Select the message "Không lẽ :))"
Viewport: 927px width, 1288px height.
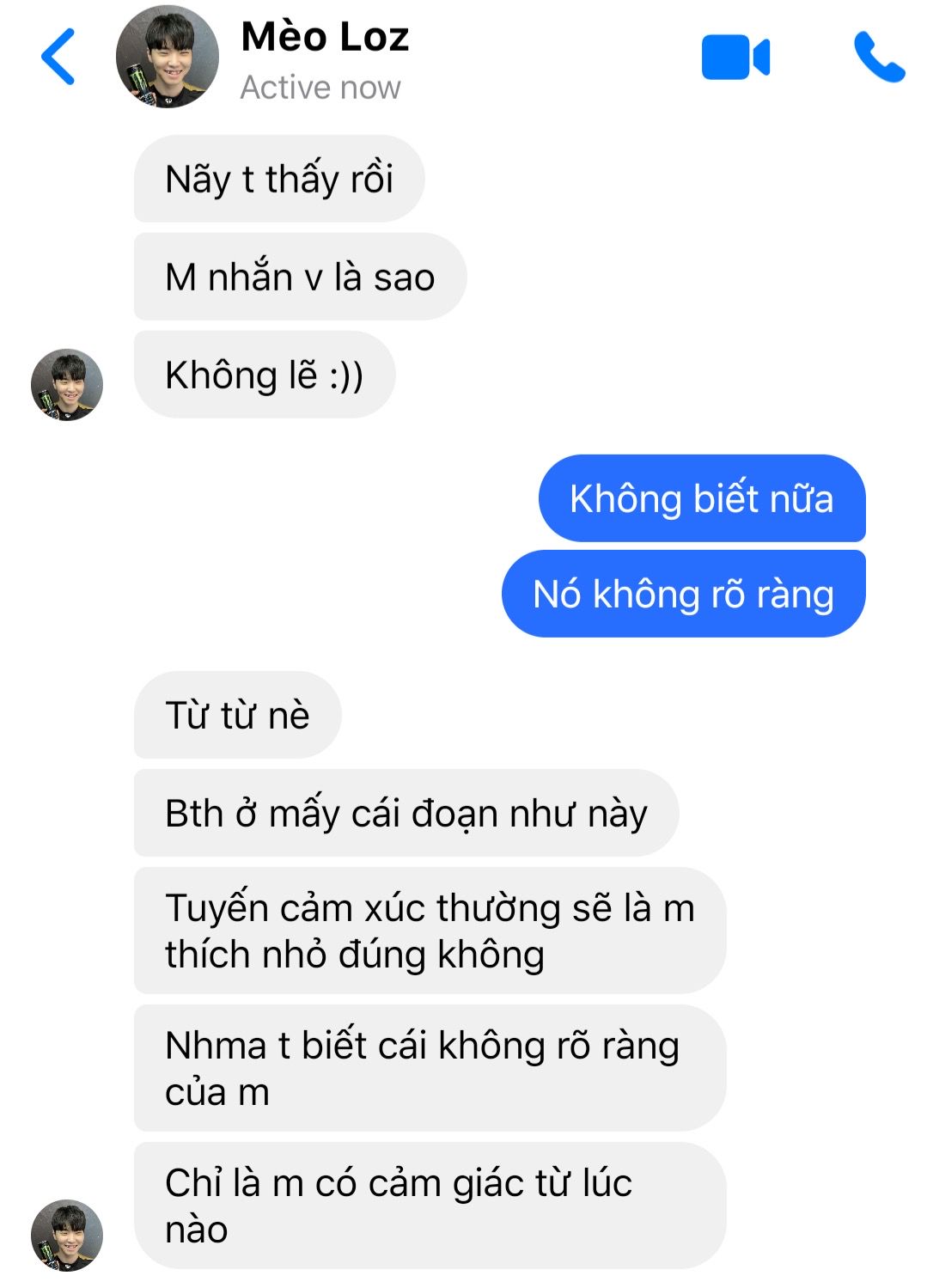(x=265, y=375)
